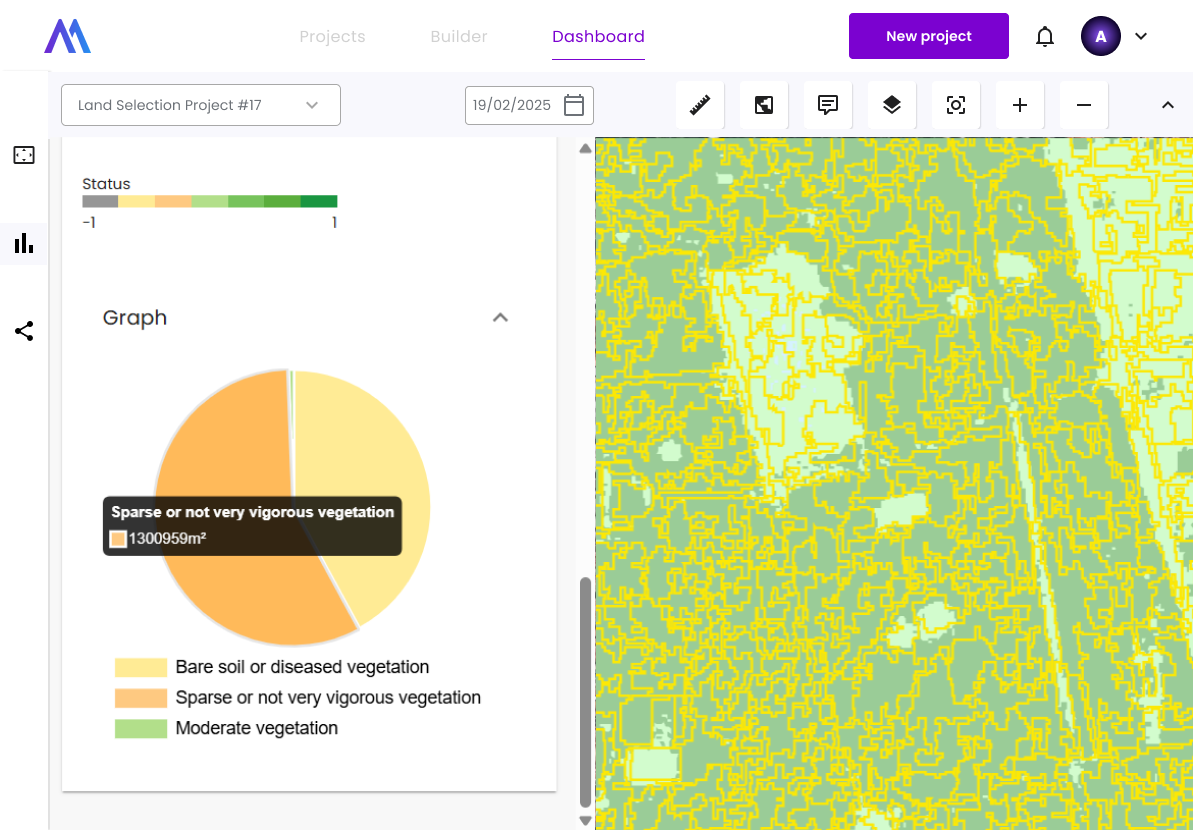Open the comments annotation tool
This screenshot has width=1193, height=830.
tap(828, 105)
